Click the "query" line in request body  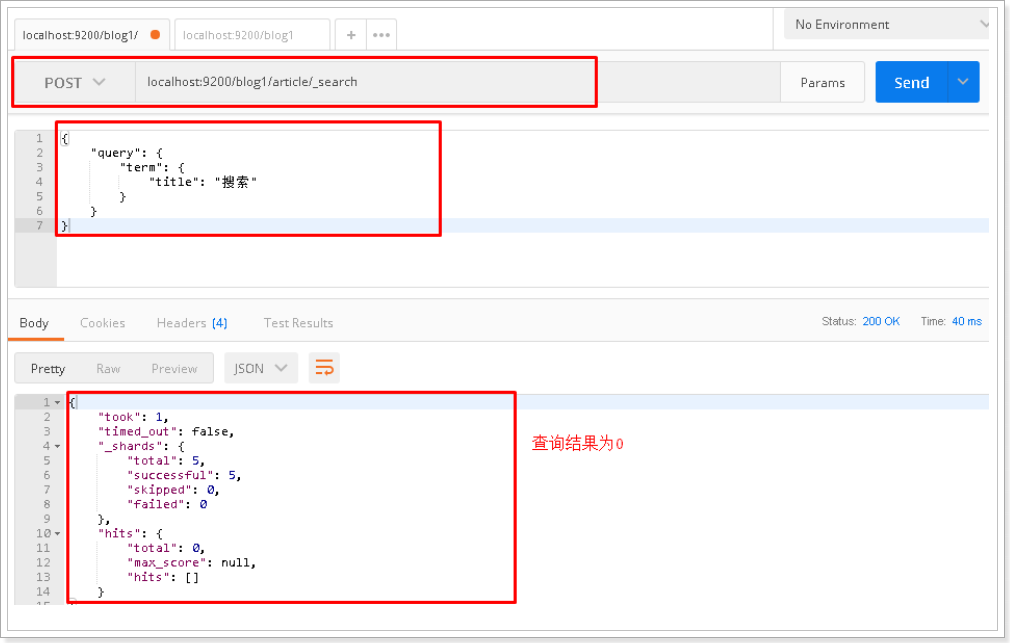point(127,153)
